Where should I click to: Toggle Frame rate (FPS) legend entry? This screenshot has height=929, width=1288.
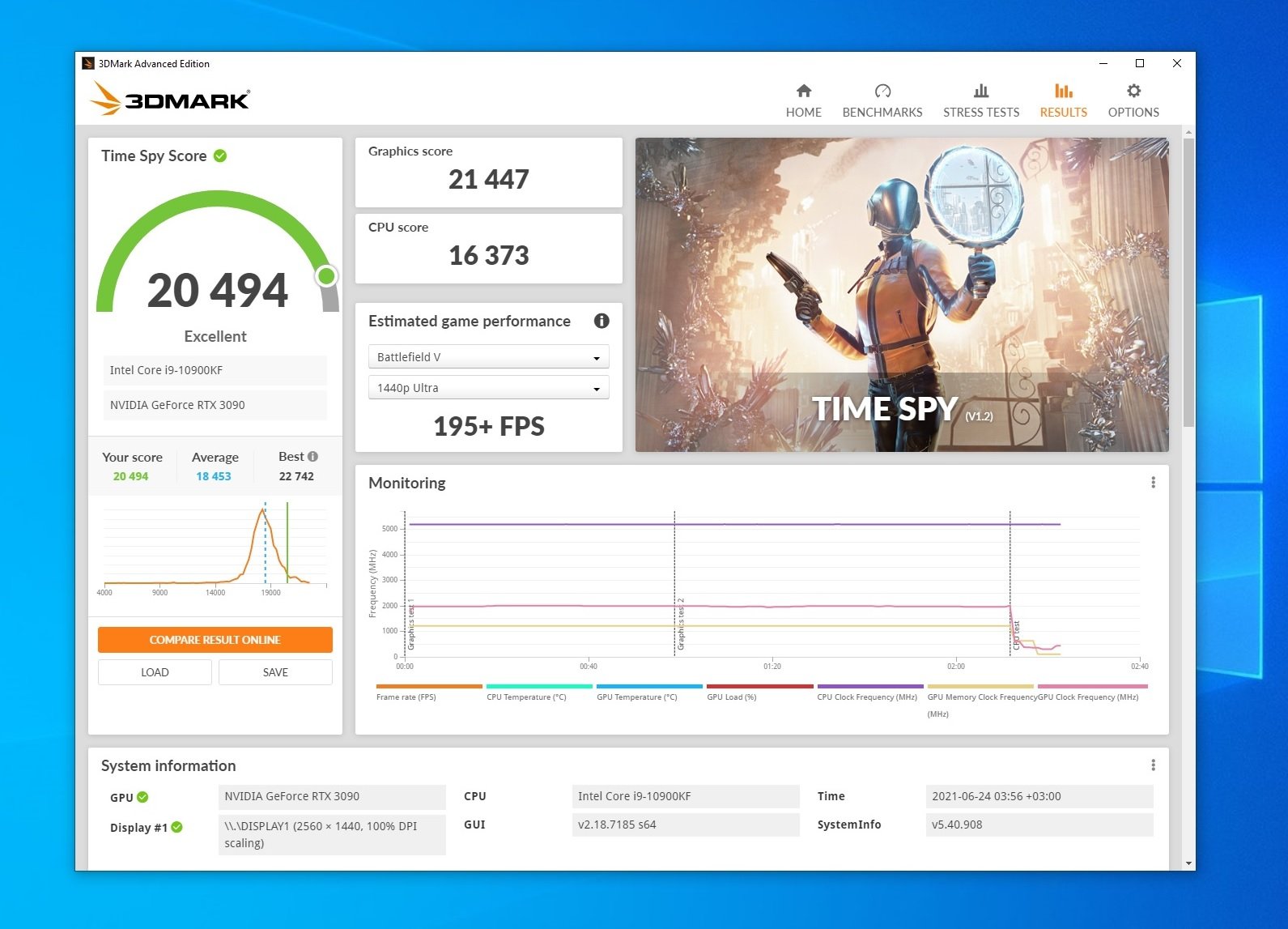pyautogui.click(x=429, y=692)
